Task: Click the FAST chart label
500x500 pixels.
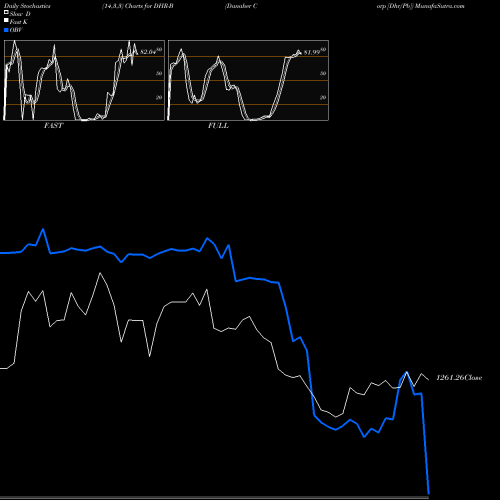Action: 53,125
